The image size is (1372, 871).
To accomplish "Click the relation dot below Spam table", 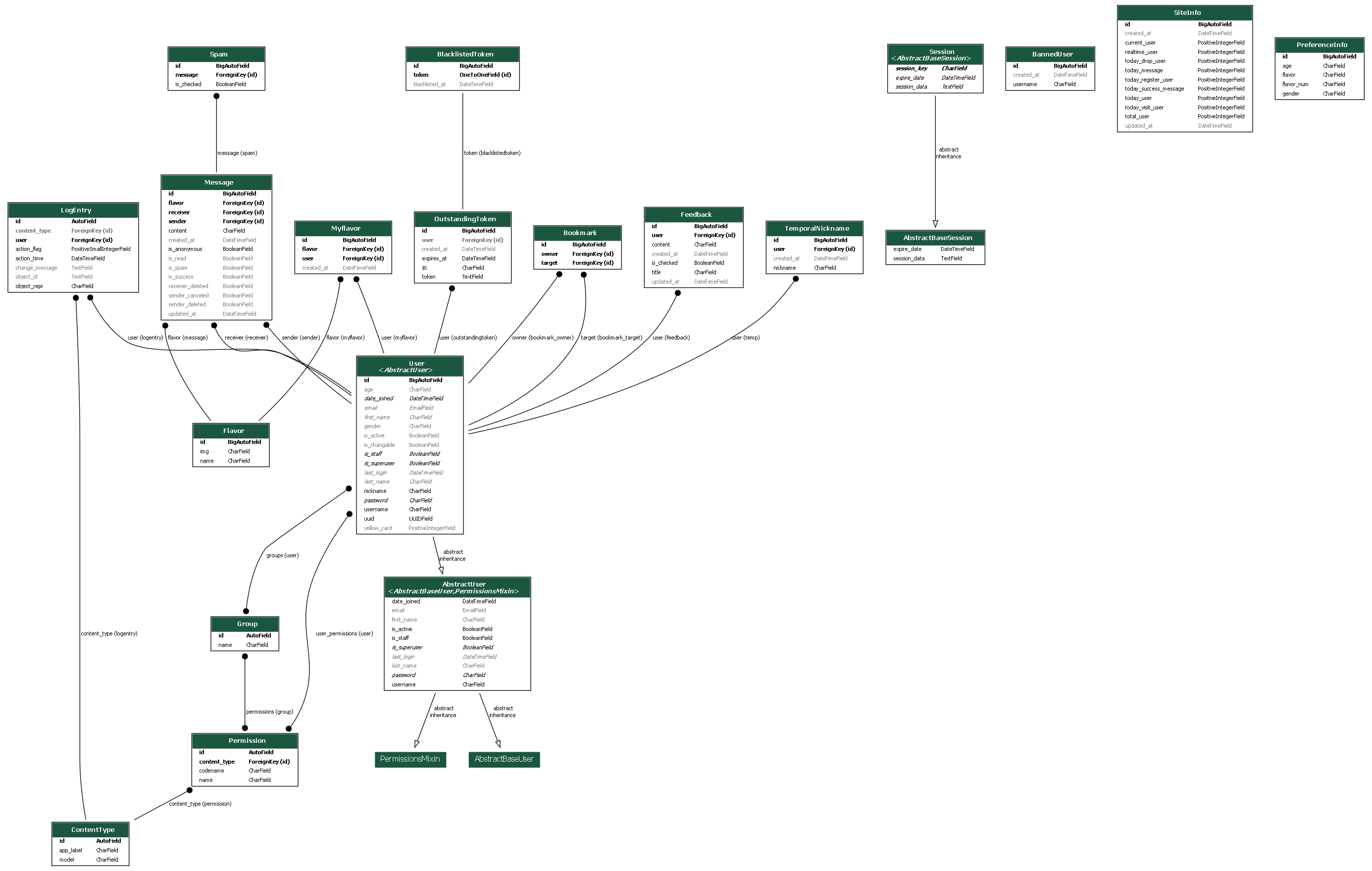I will click(x=216, y=96).
